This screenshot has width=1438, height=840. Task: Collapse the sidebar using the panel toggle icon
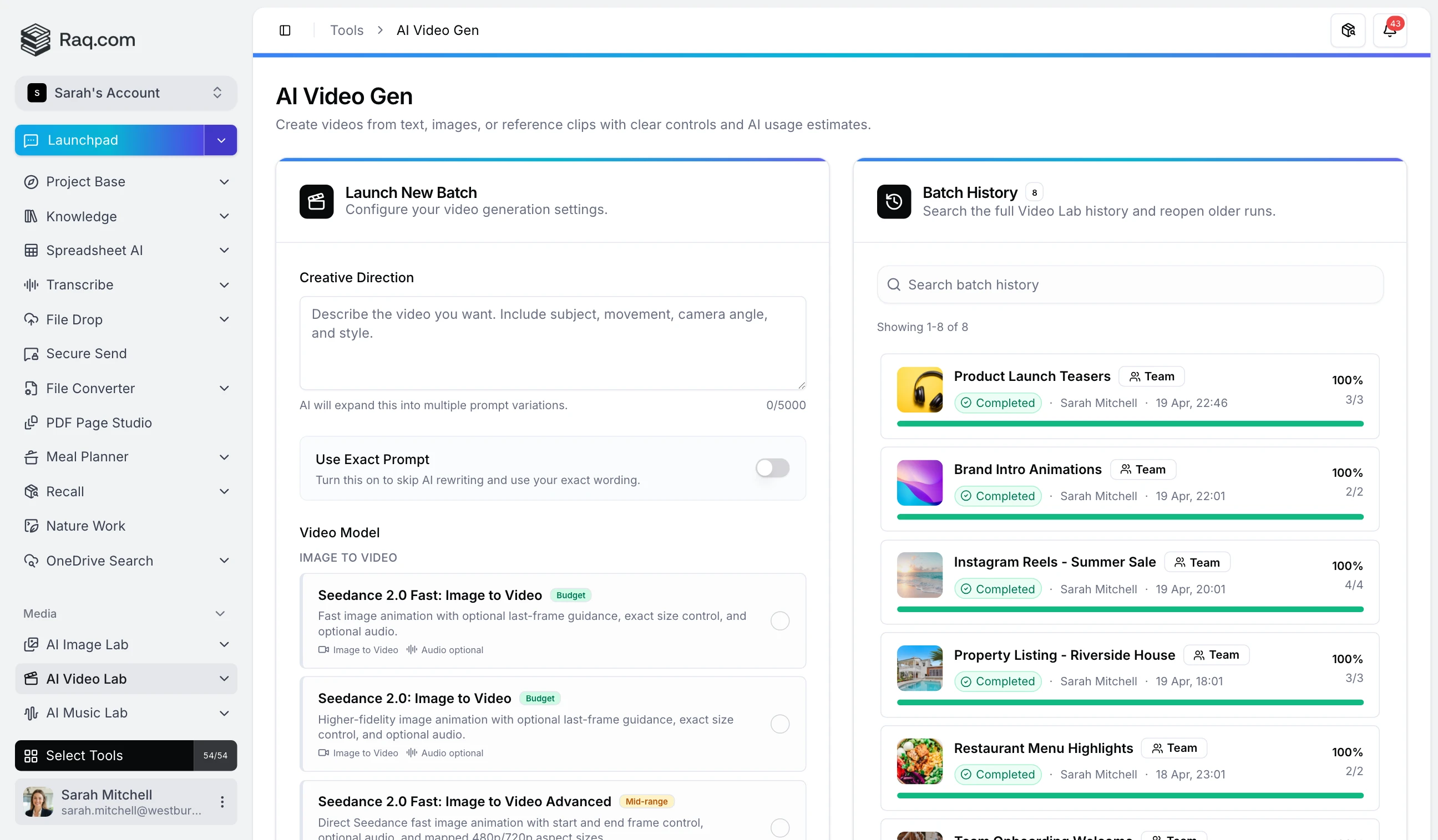pyautogui.click(x=285, y=29)
